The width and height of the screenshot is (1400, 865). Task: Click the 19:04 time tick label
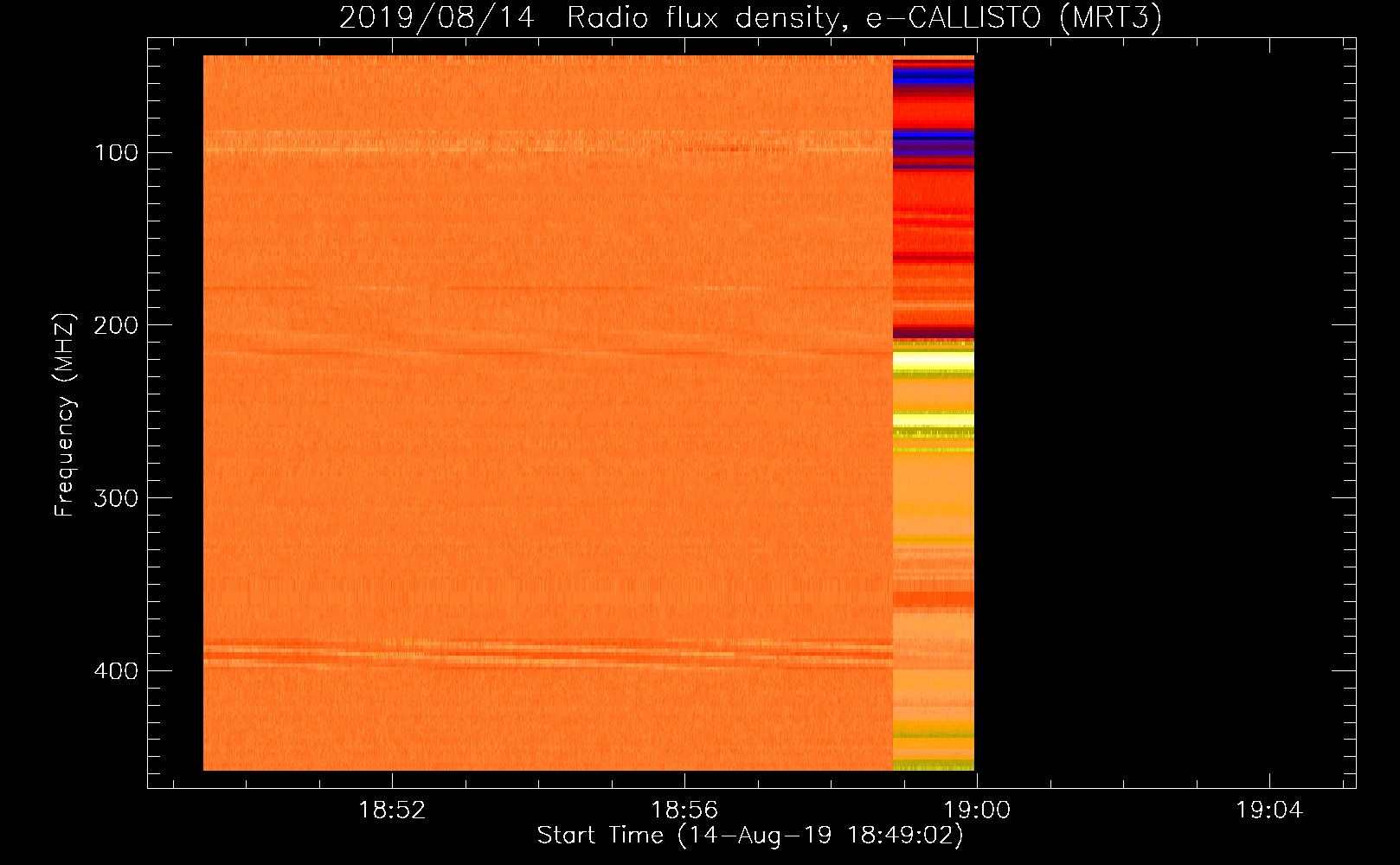[x=1268, y=811]
